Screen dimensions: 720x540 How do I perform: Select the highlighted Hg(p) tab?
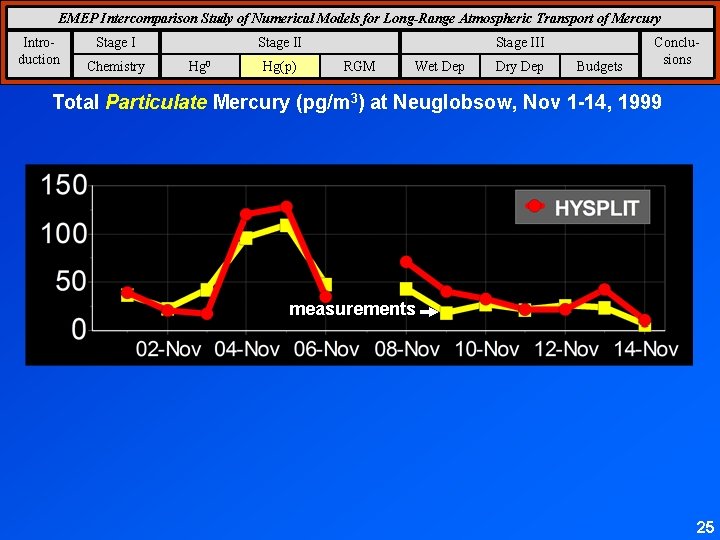[x=279, y=66]
